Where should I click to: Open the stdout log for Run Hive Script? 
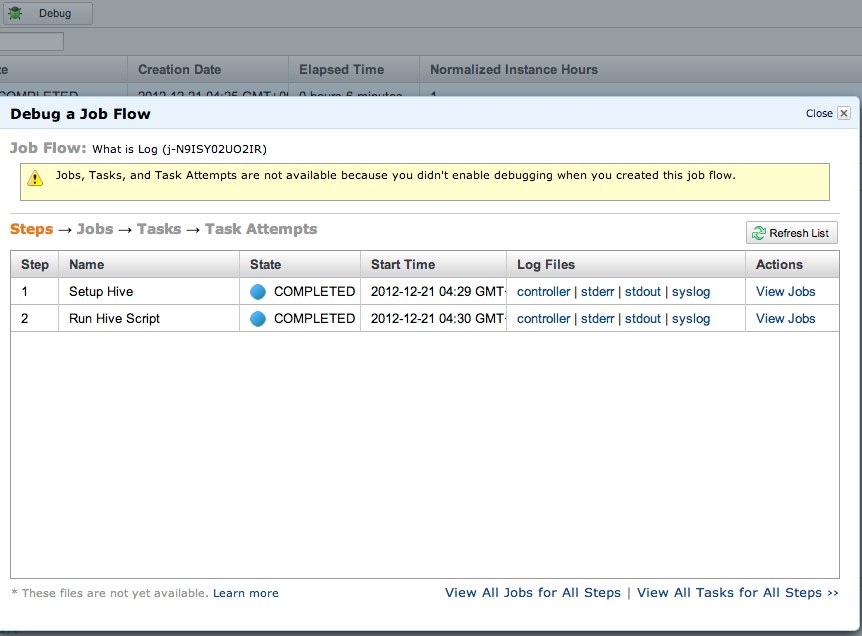click(643, 319)
